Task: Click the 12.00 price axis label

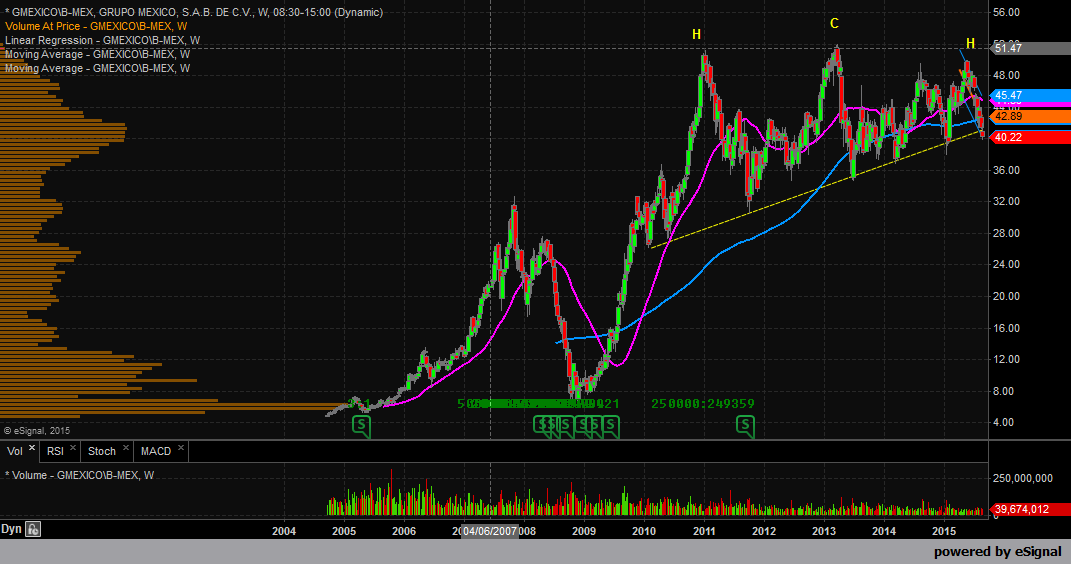Action: click(x=1007, y=359)
